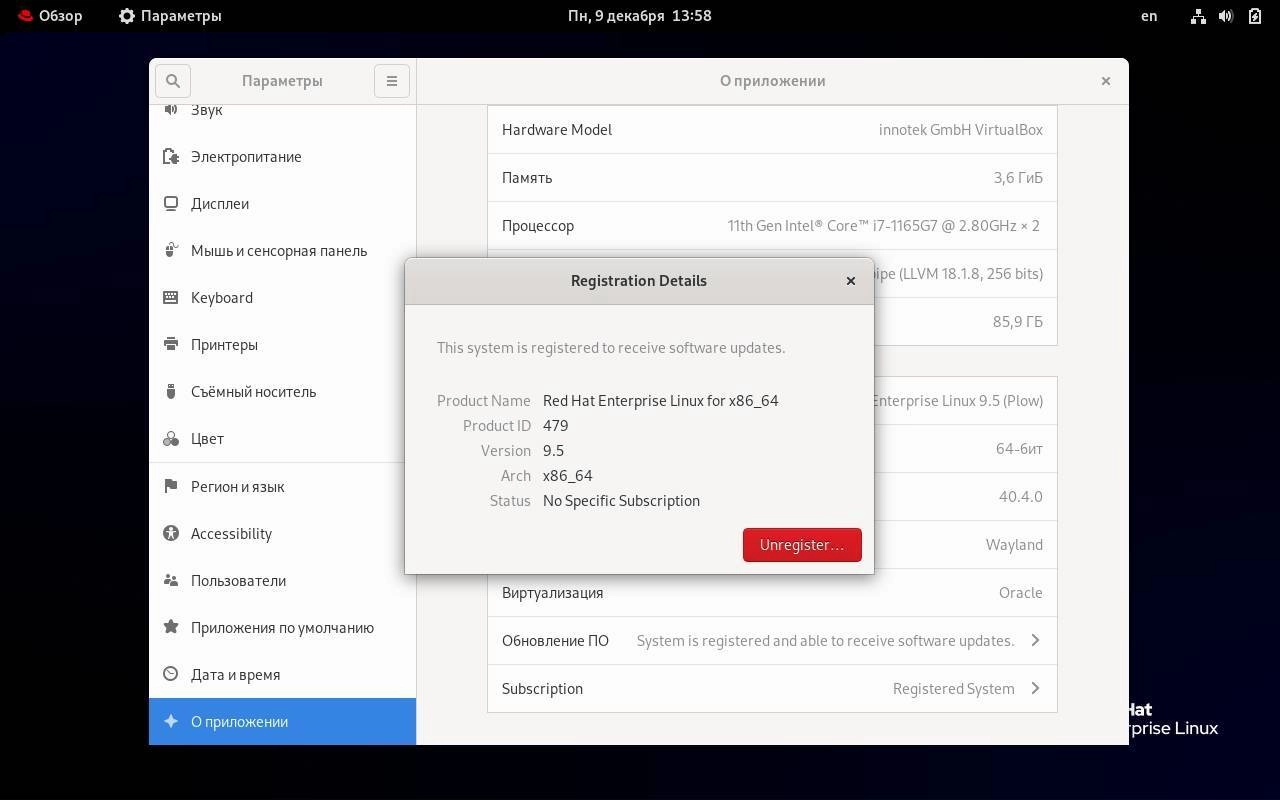Switch the en keyboard layout indicator

tap(1149, 16)
